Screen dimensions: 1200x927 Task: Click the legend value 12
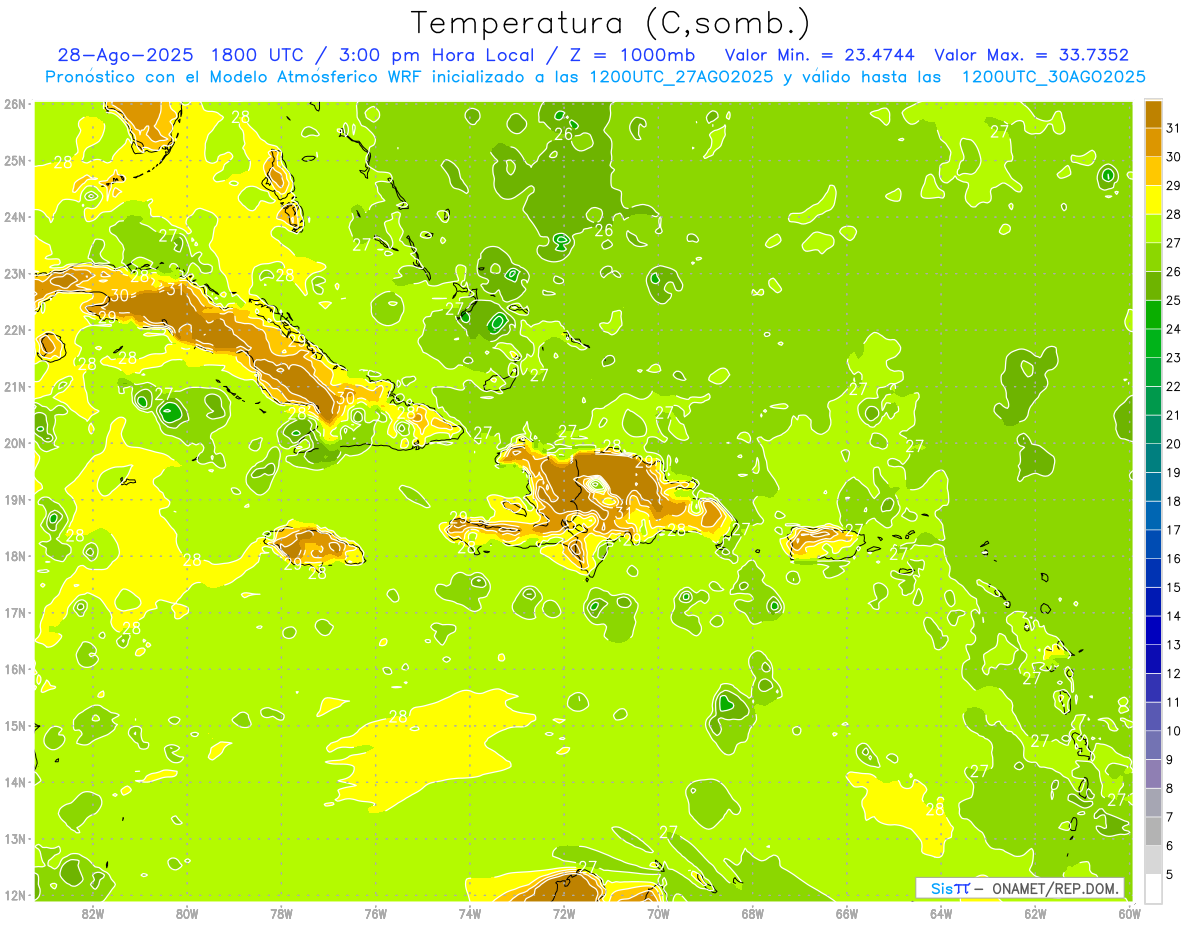[1174, 673]
